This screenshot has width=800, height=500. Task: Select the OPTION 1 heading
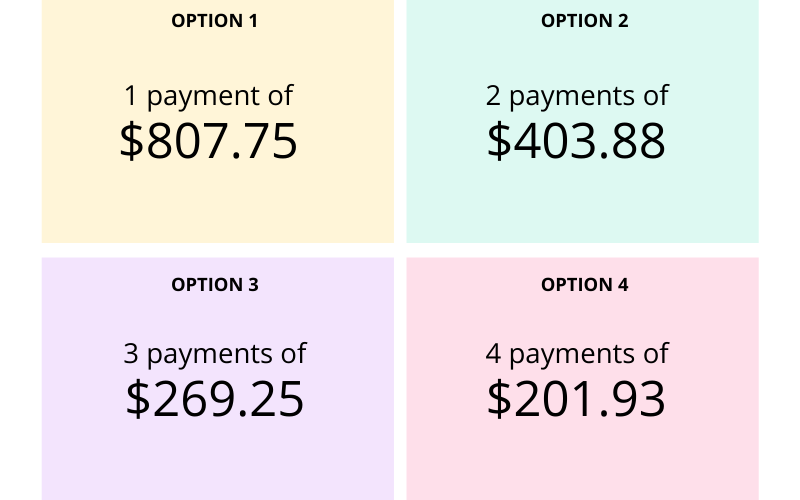pyautogui.click(x=215, y=20)
